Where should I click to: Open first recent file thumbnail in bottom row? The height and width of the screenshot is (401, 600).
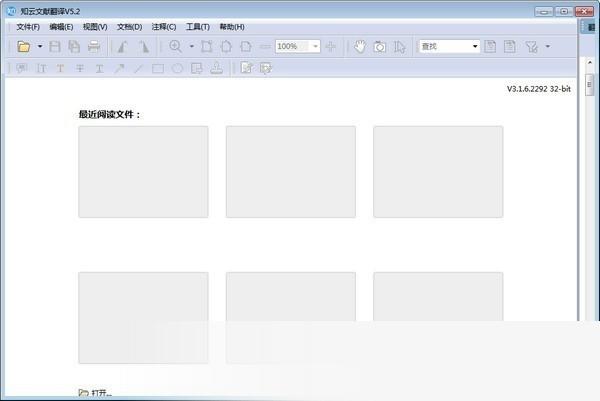(x=143, y=318)
